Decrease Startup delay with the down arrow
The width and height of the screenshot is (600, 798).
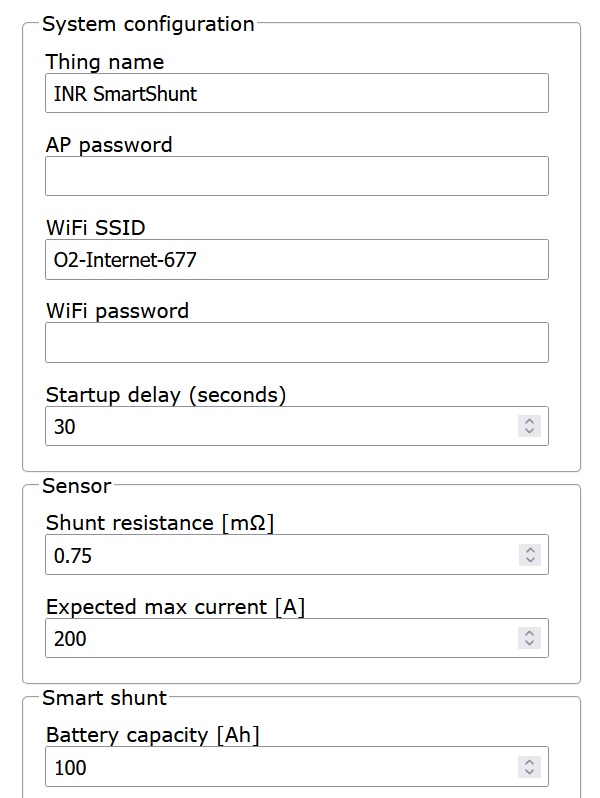pyautogui.click(x=530, y=432)
